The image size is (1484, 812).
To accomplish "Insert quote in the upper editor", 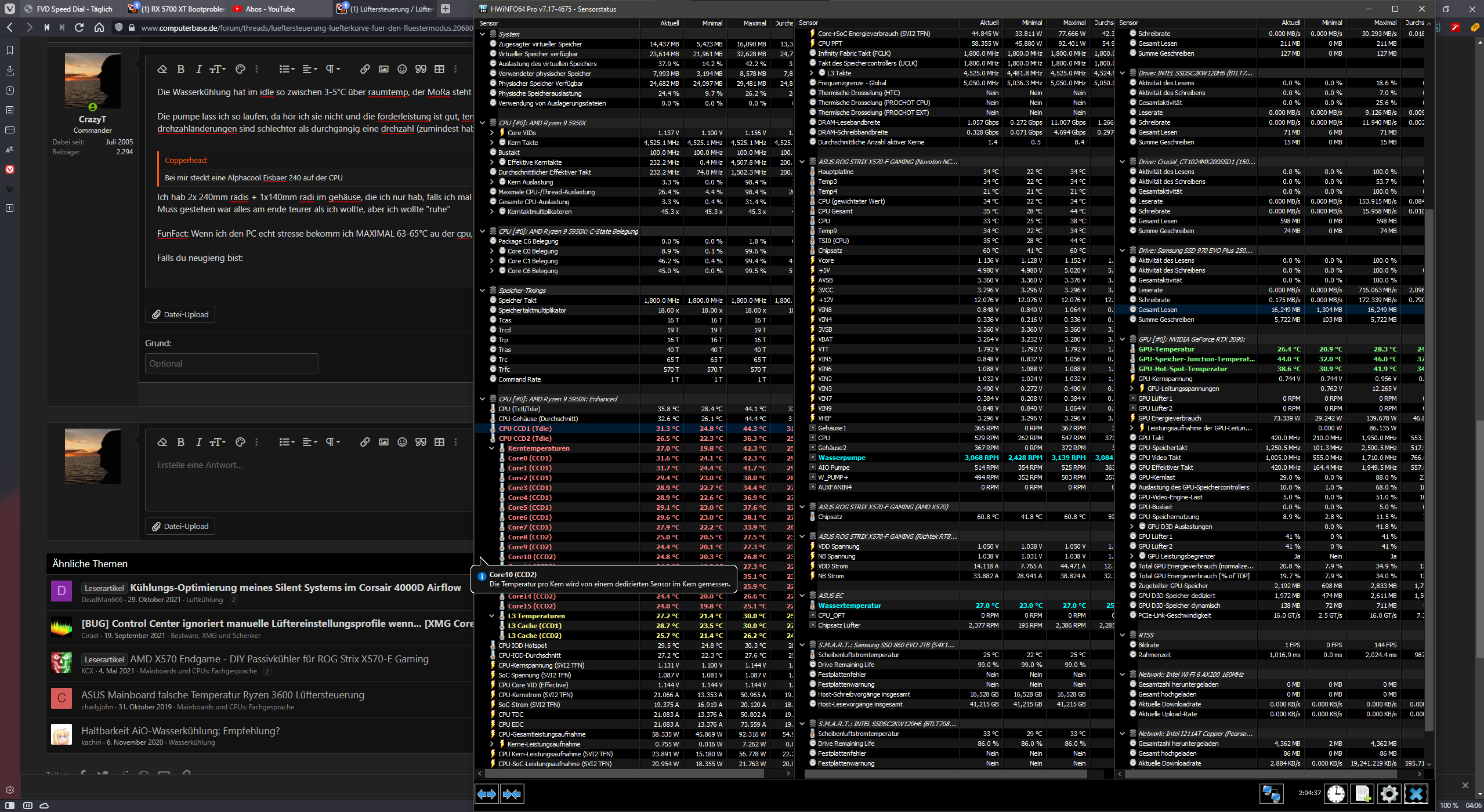I will pos(421,69).
